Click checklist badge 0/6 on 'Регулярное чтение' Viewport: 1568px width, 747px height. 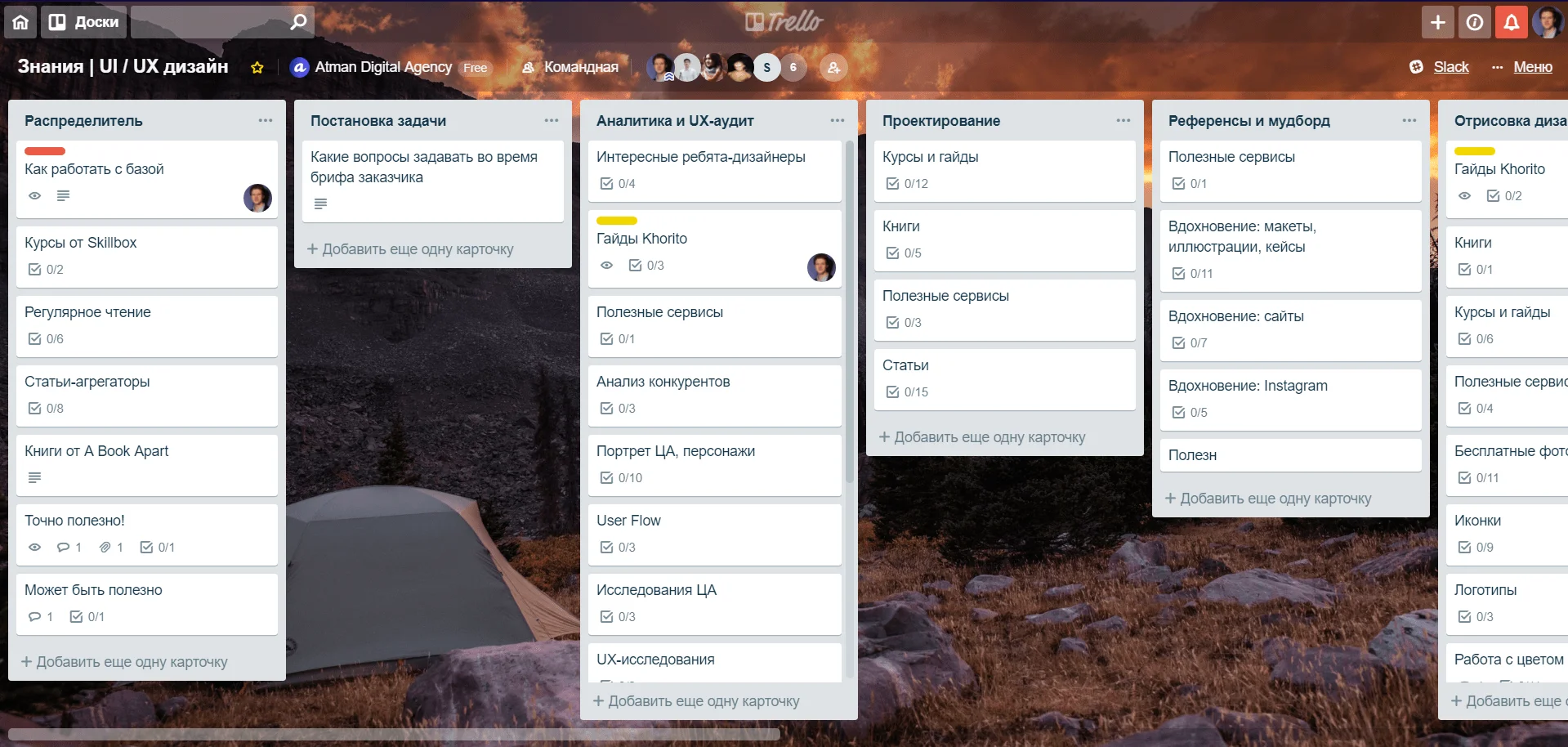[46, 338]
